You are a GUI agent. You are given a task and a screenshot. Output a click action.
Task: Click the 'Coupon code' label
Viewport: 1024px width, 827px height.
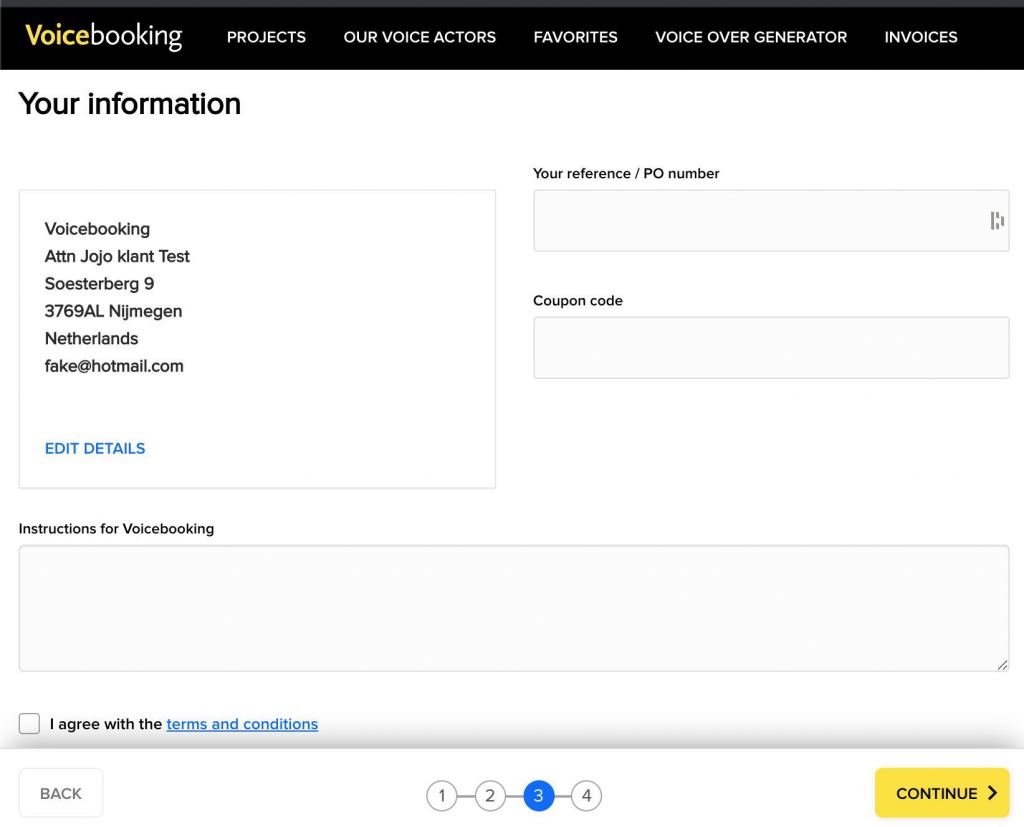pos(578,300)
